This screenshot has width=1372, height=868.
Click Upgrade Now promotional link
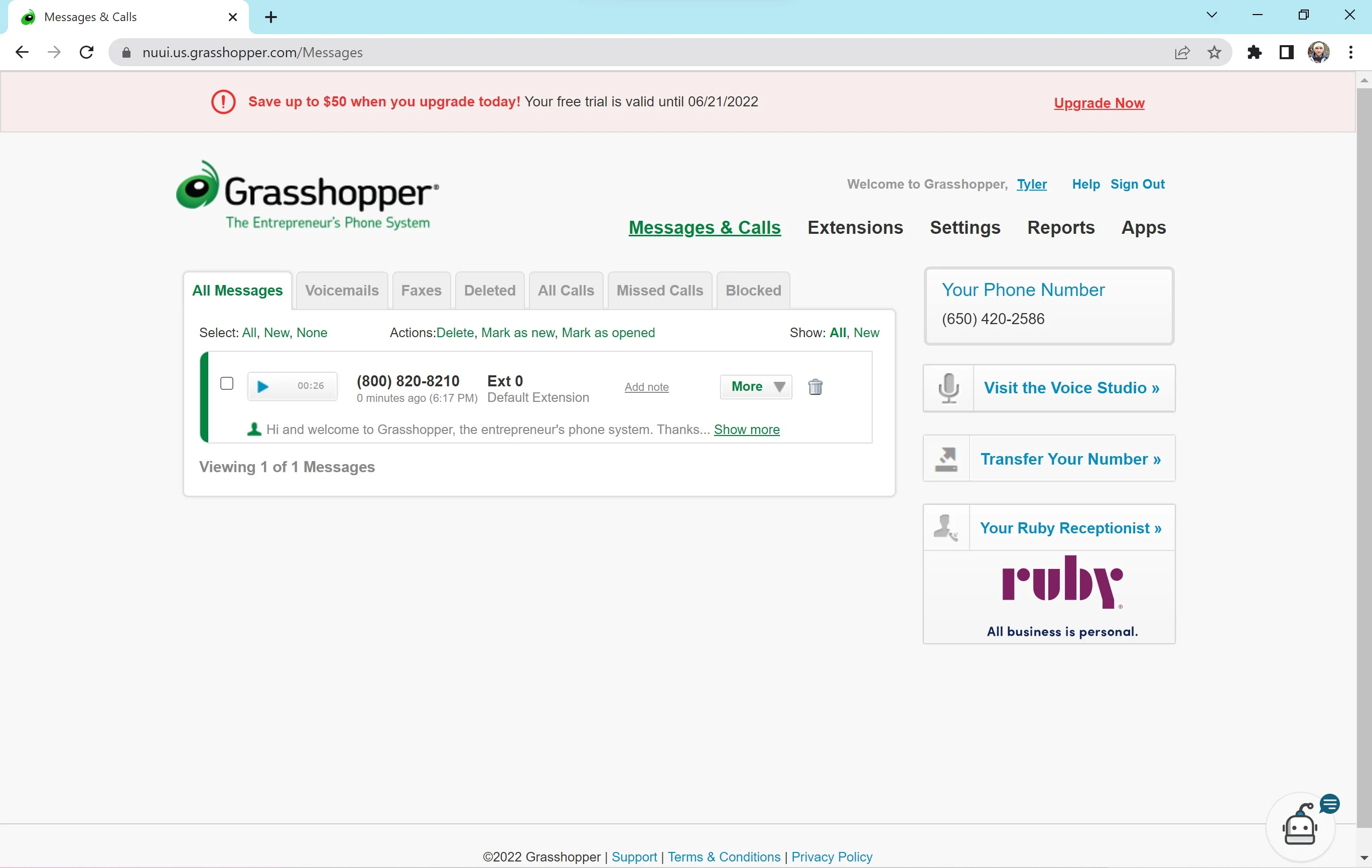click(1100, 102)
